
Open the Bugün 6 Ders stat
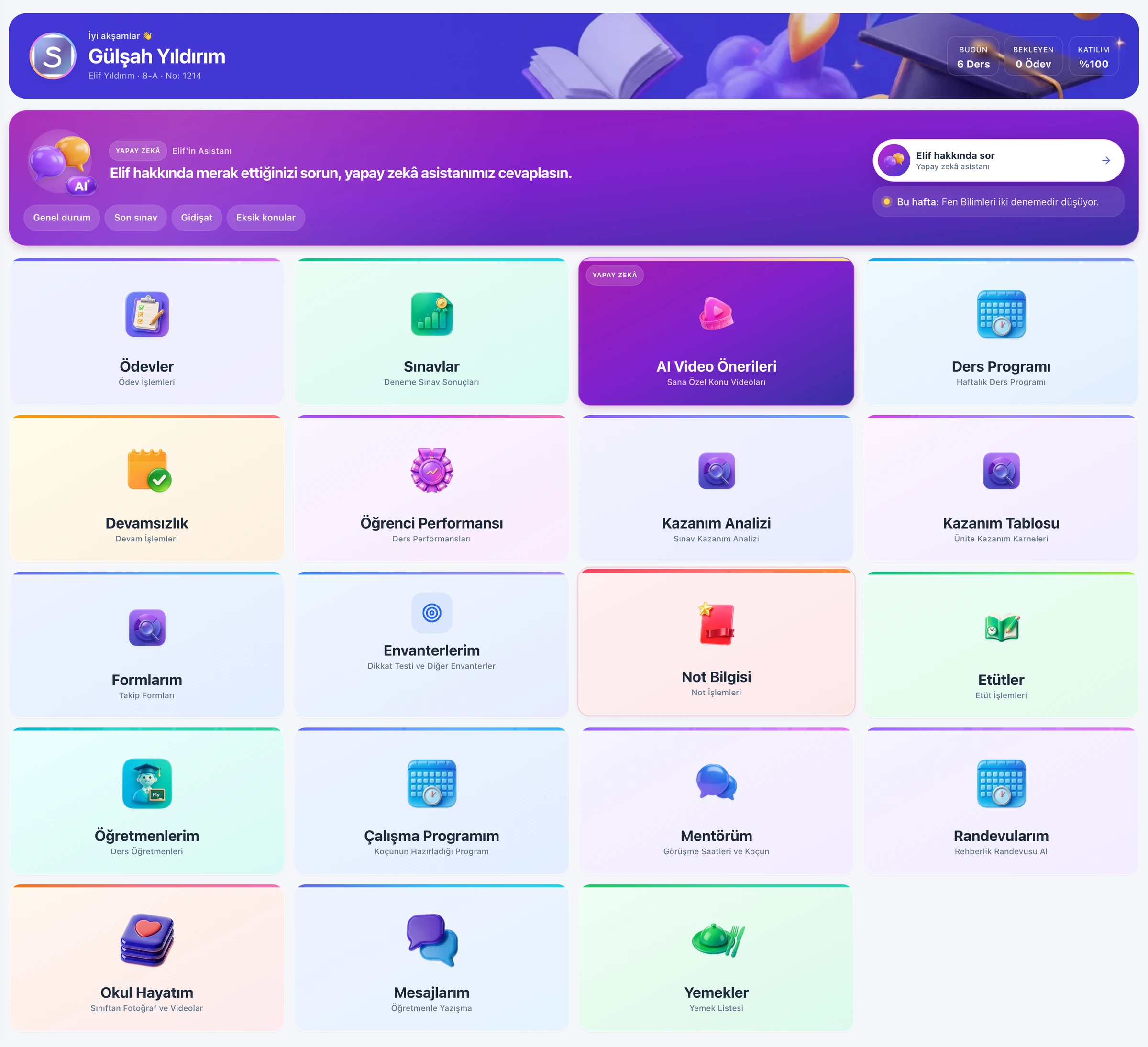[973, 56]
